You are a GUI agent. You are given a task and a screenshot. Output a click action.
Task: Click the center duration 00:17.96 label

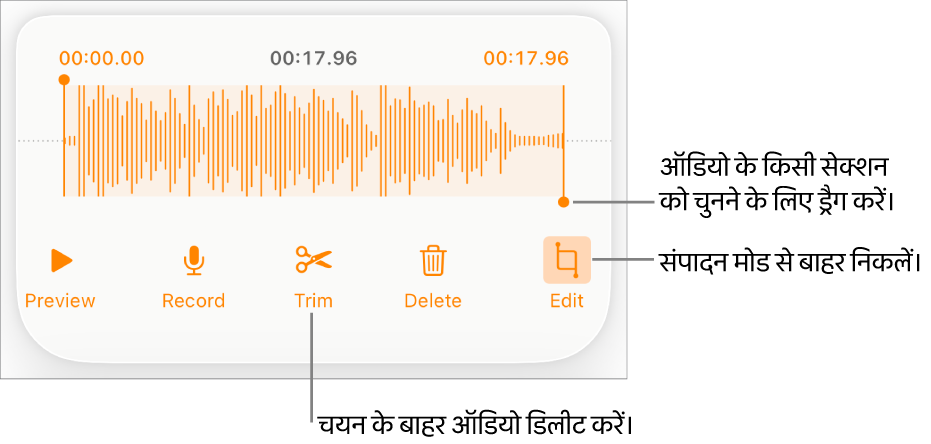314,58
